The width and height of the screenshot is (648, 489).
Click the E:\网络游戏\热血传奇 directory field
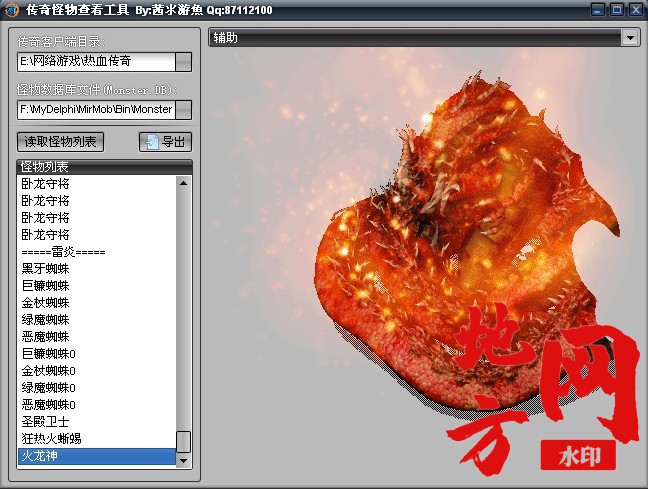coord(96,62)
